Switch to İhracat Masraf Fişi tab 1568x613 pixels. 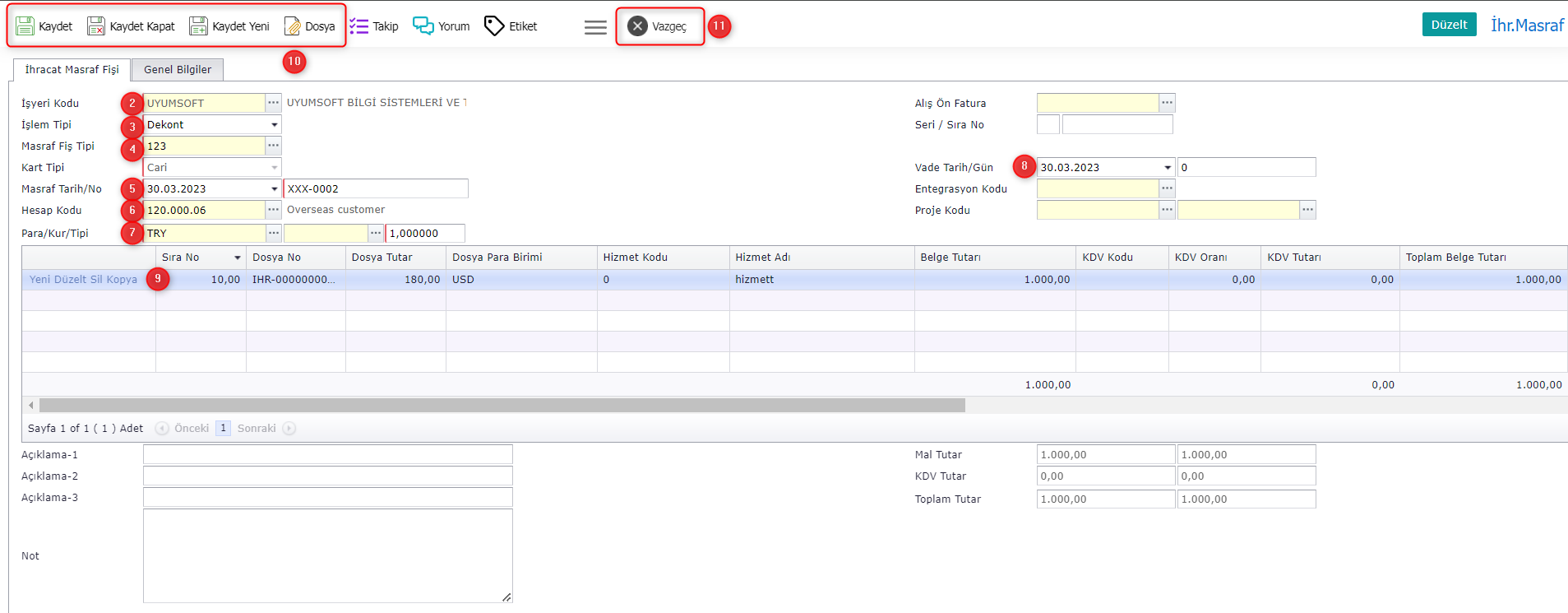72,70
